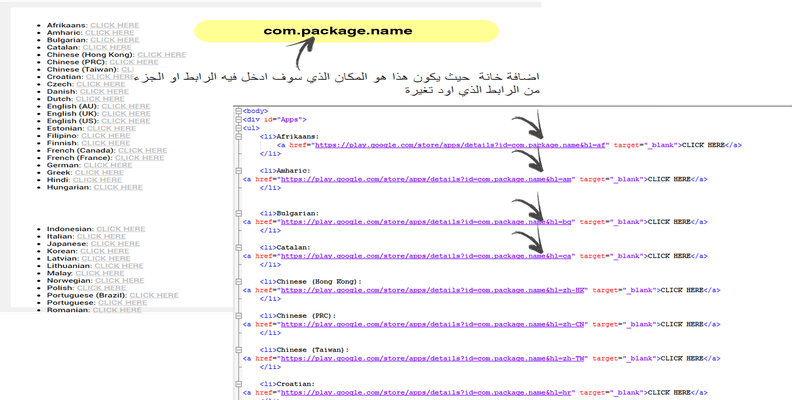Image resolution: width=800 pixels, height=400 pixels.
Task: Collapse the Chinese (PRC) <li> code block
Action: (x=238, y=316)
